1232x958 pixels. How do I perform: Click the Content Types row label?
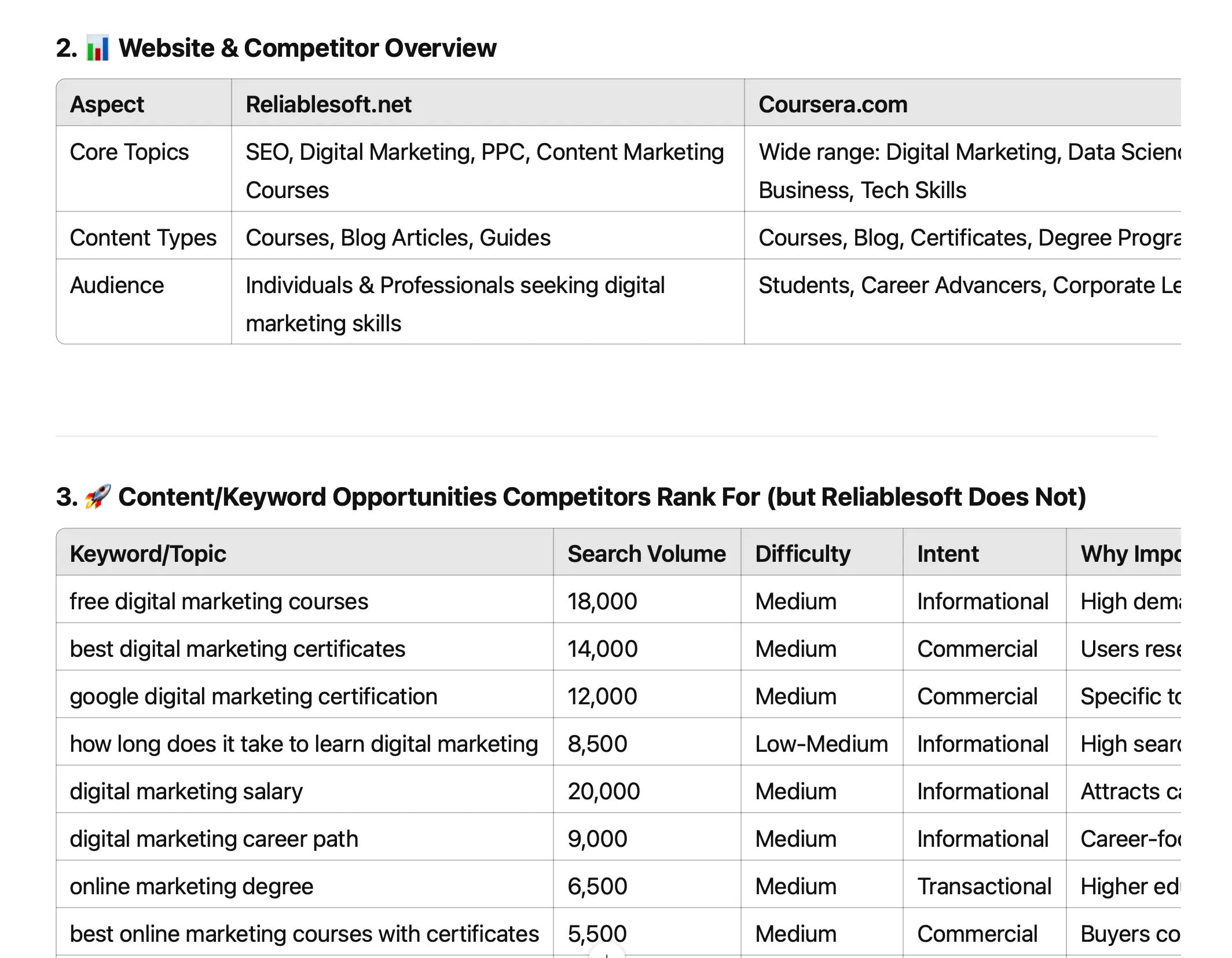pos(143,238)
